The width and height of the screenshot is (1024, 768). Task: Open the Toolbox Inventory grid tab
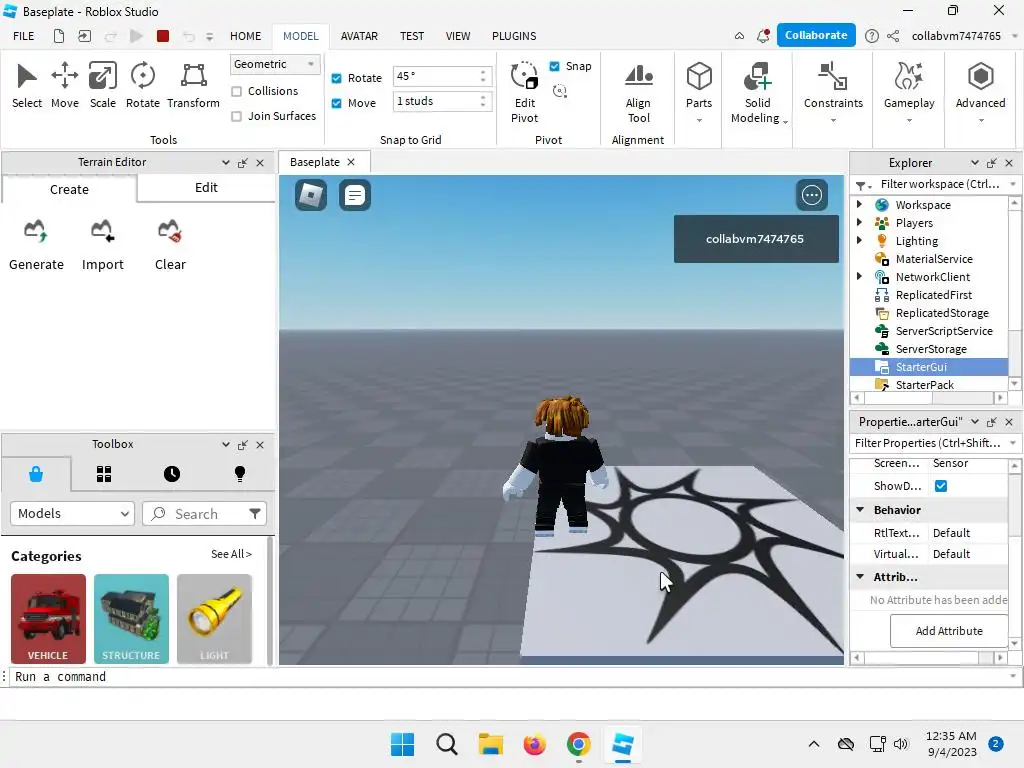[x=104, y=474]
